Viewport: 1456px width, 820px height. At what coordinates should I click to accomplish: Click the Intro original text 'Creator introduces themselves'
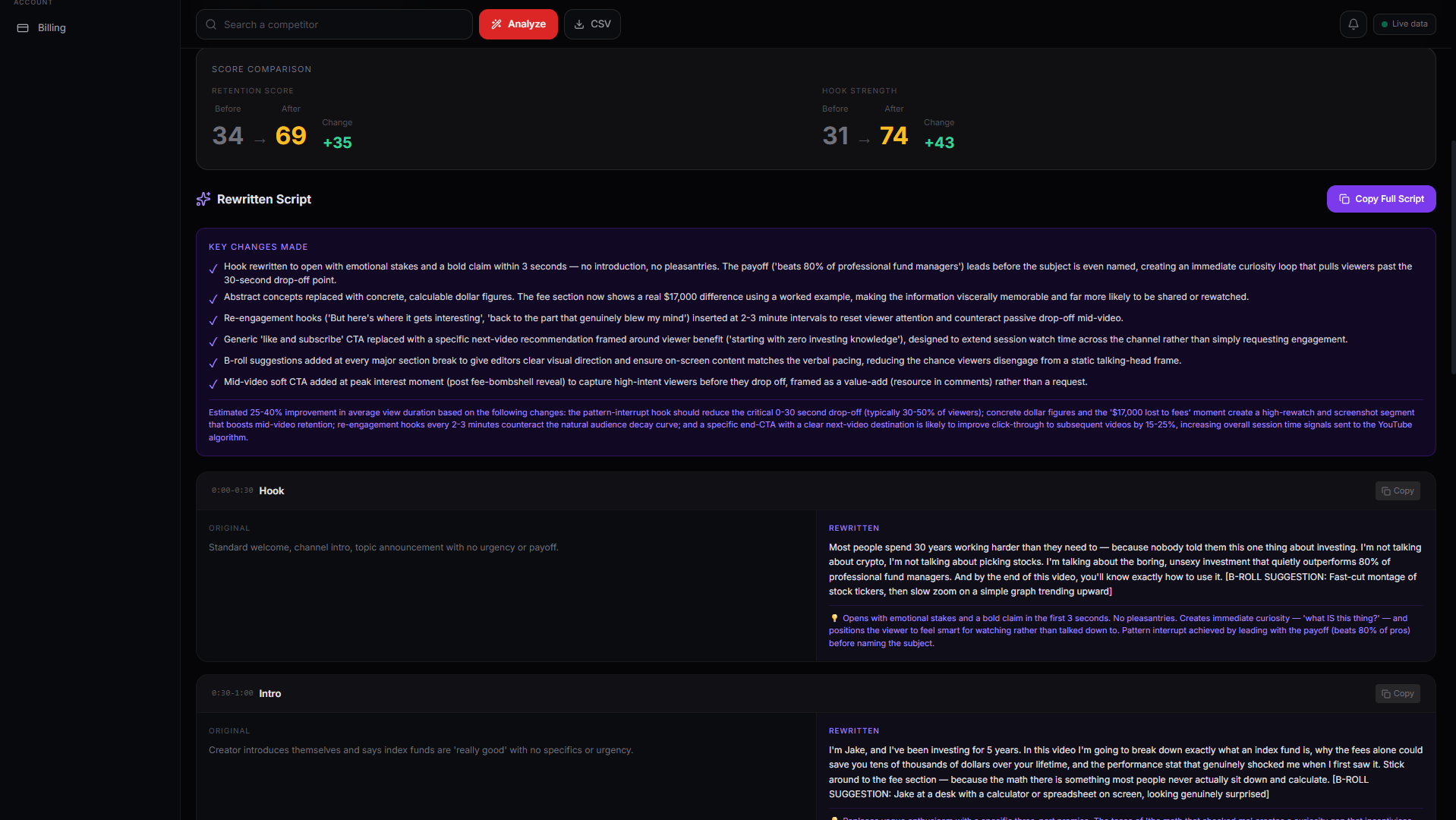421,750
